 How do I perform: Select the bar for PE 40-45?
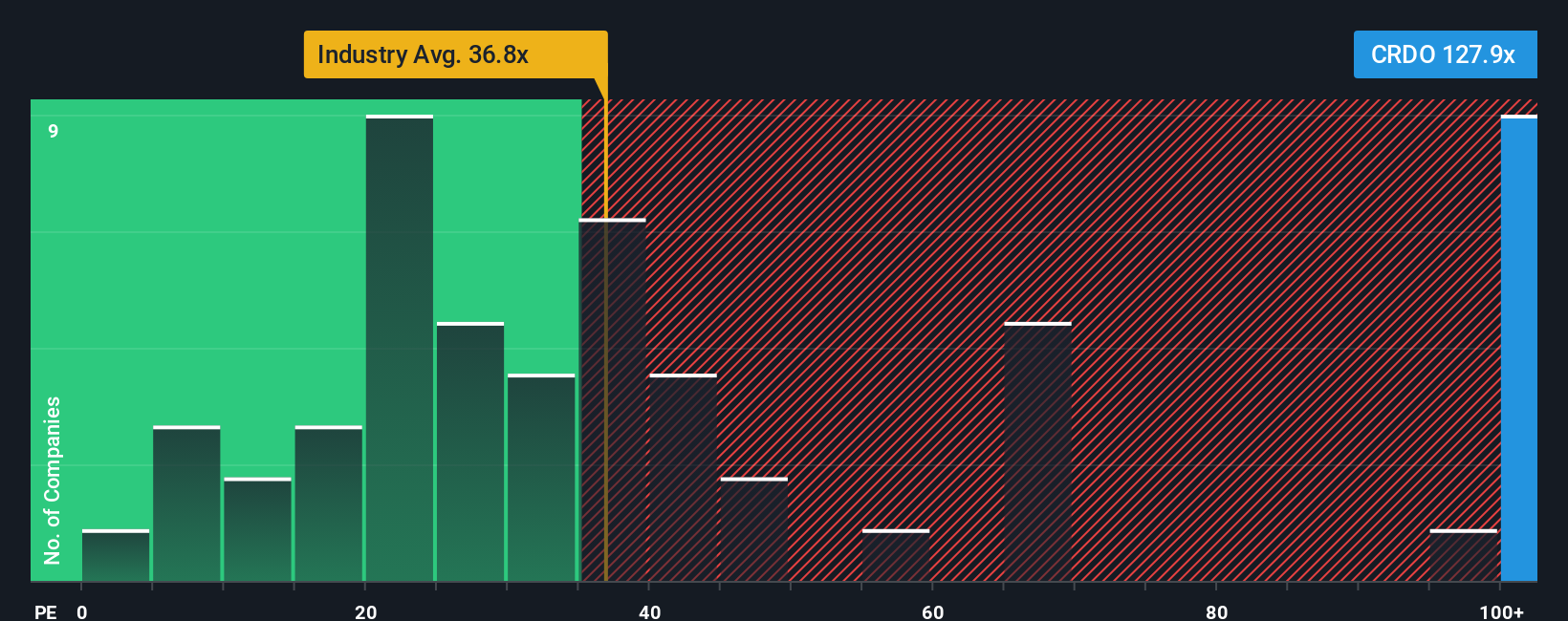point(684,478)
